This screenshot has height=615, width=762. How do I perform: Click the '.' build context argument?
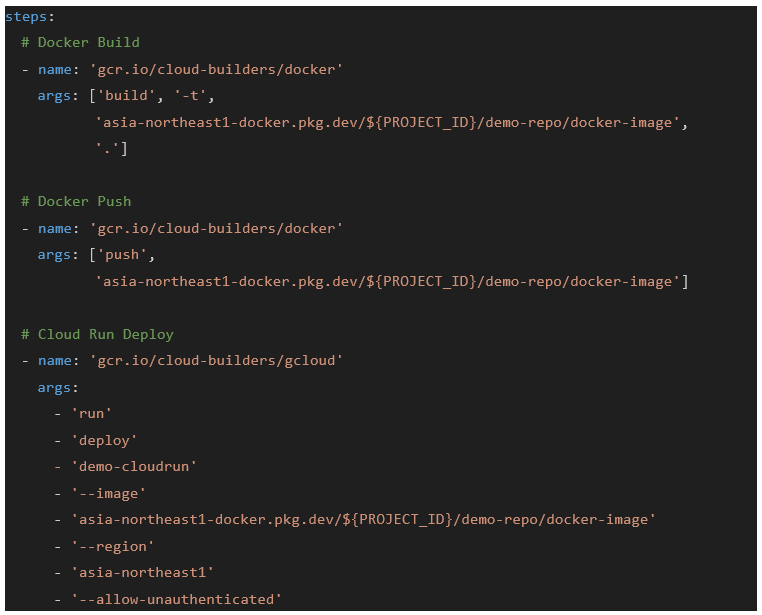point(107,148)
